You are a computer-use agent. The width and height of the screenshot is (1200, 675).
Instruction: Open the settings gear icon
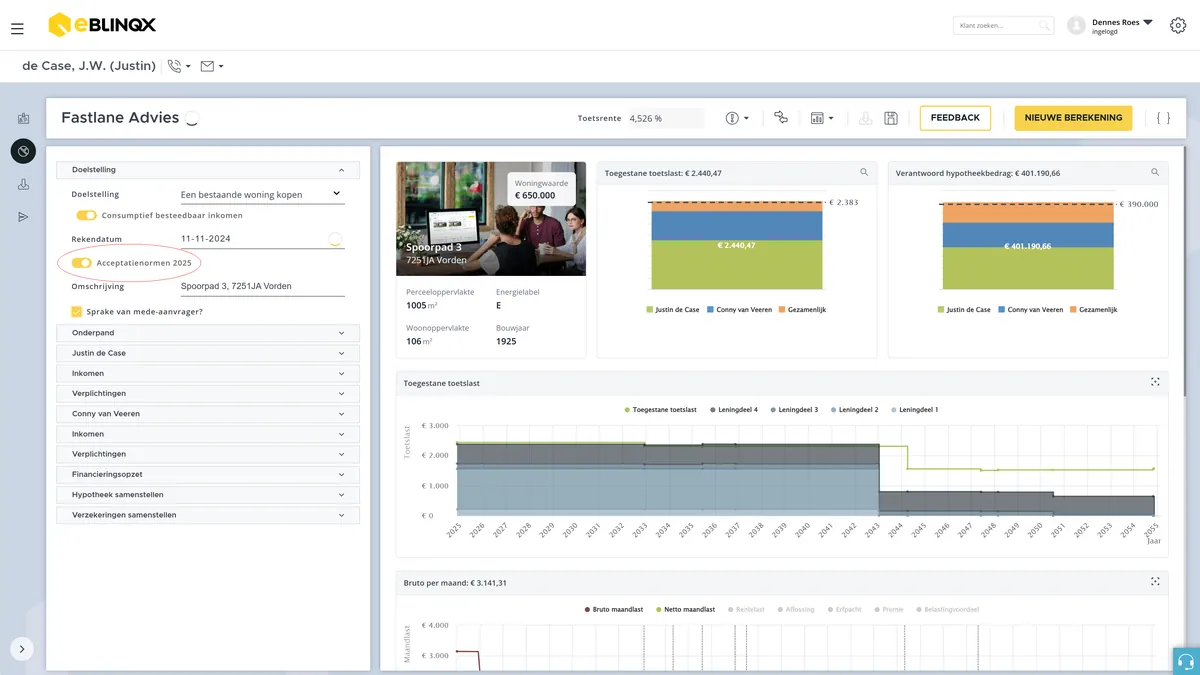[1177, 26]
